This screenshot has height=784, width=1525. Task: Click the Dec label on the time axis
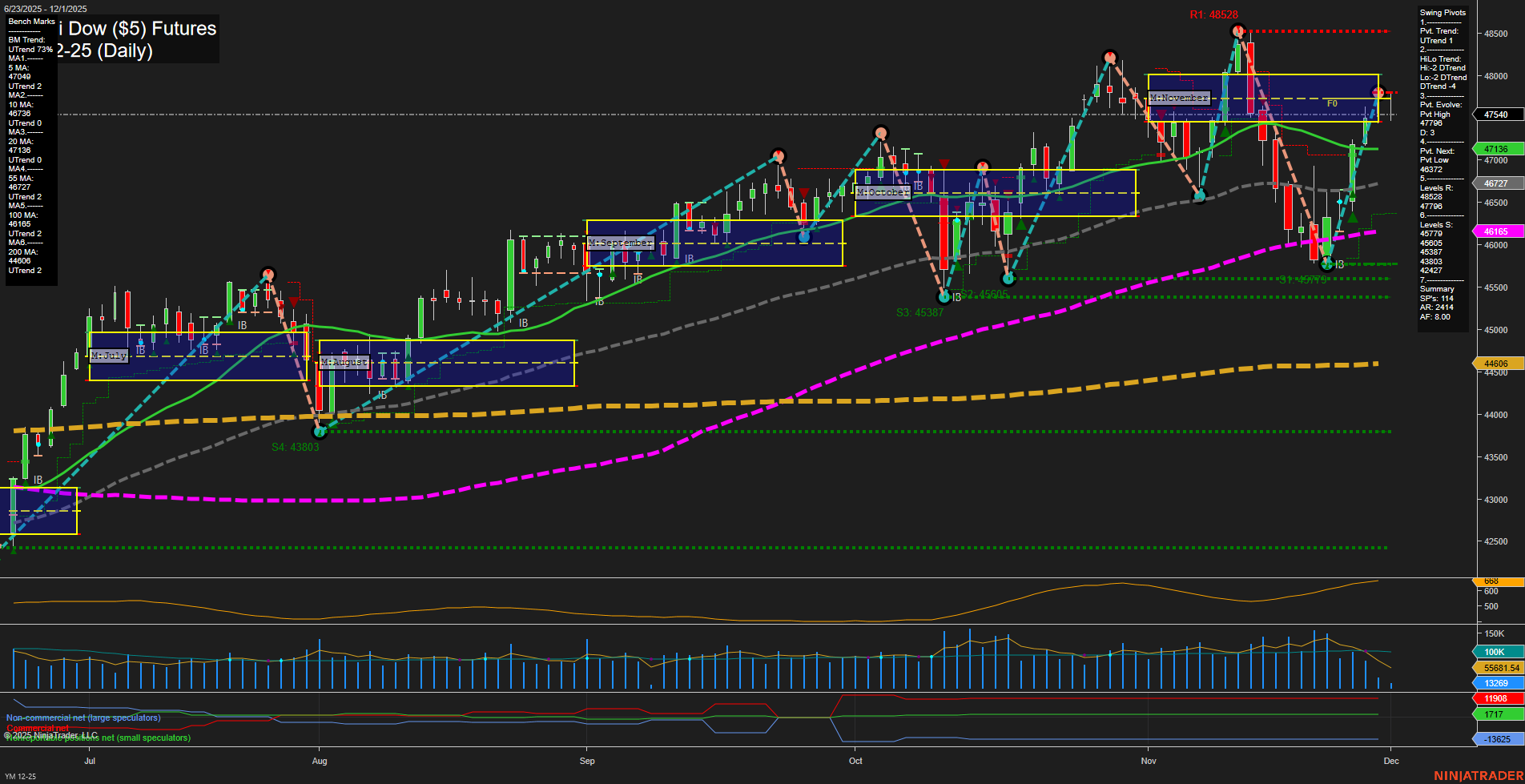[x=1391, y=761]
